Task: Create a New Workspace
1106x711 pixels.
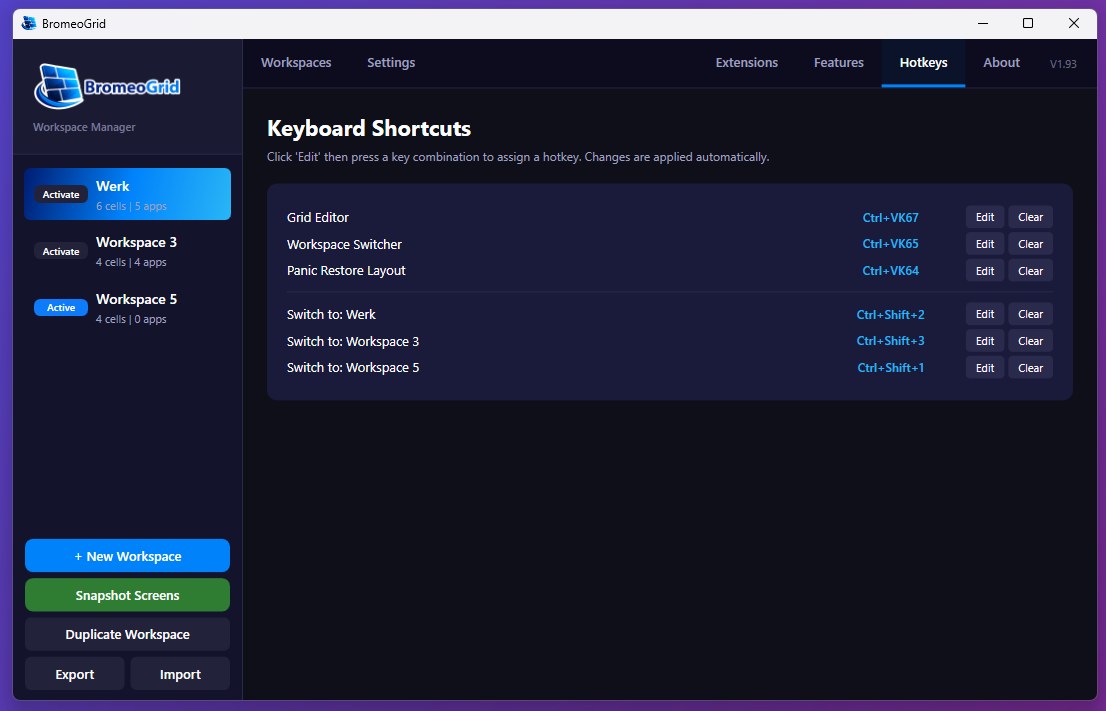Action: (127, 555)
